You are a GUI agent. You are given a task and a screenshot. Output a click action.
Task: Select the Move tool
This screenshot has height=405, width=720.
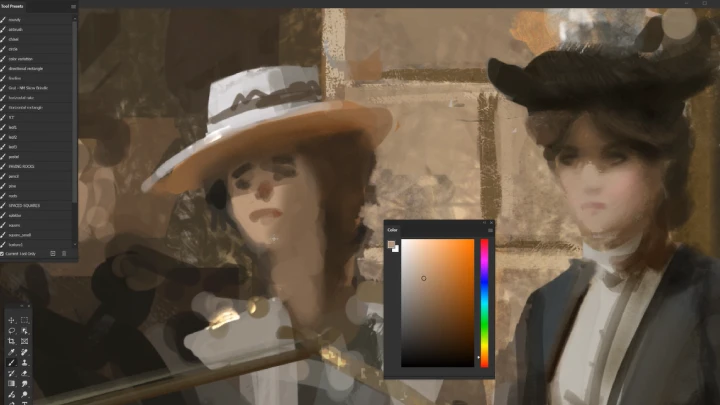[11, 320]
